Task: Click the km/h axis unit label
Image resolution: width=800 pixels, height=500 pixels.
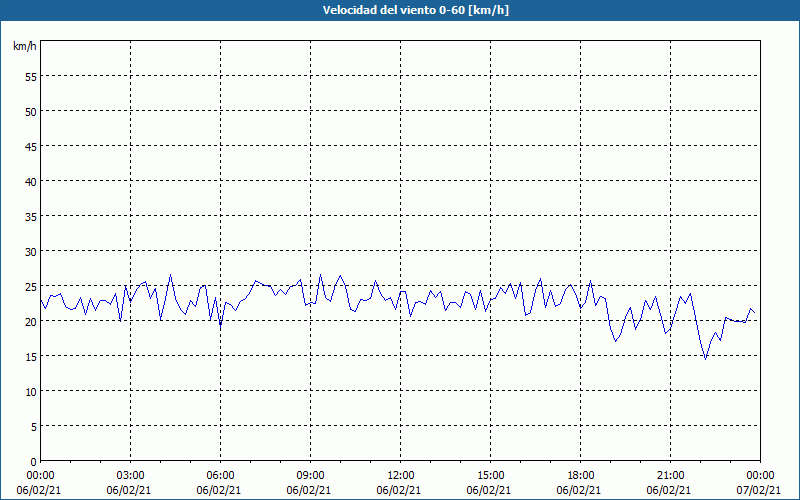Action: [24, 46]
